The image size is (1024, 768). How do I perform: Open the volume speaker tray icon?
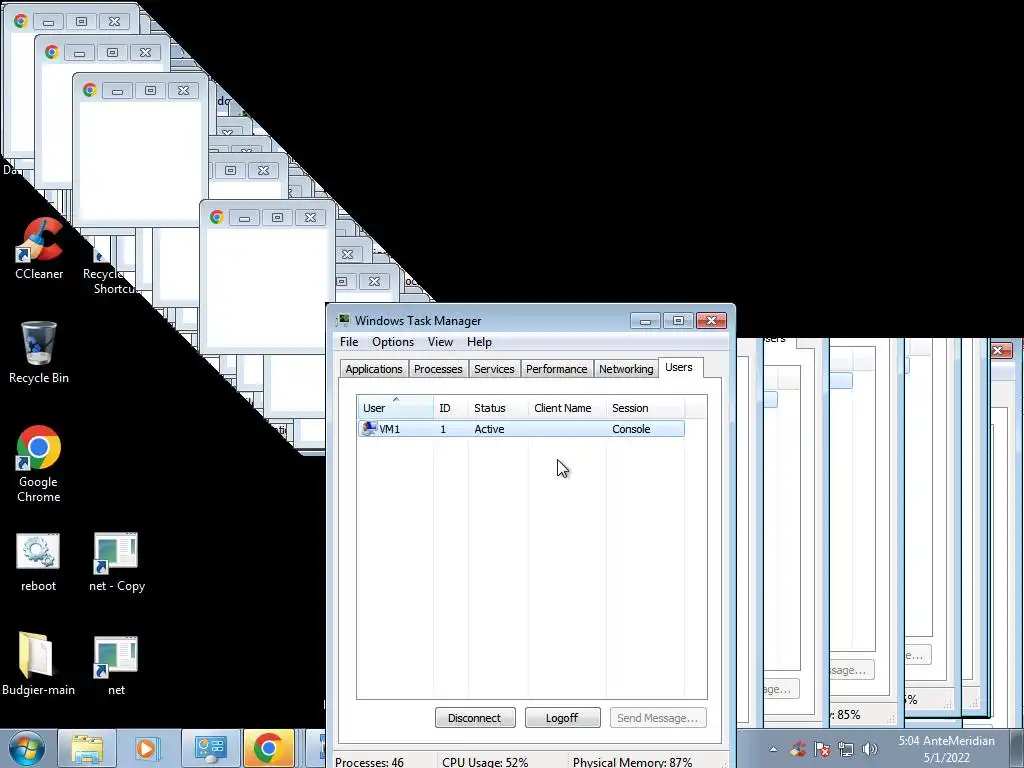869,749
